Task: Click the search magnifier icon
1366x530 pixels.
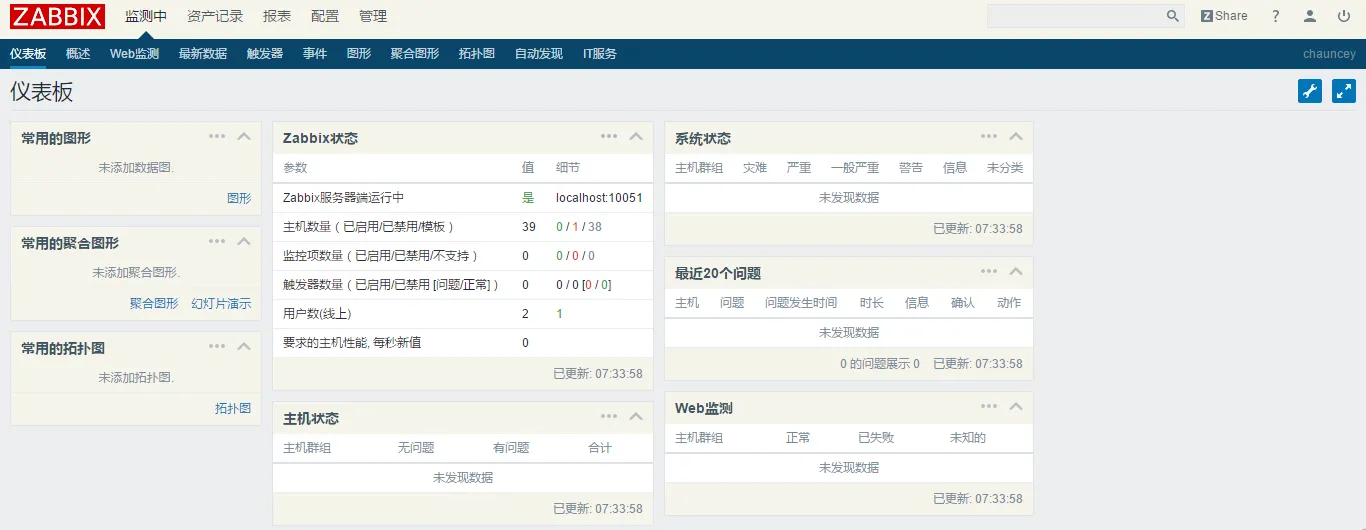Action: point(1173,16)
